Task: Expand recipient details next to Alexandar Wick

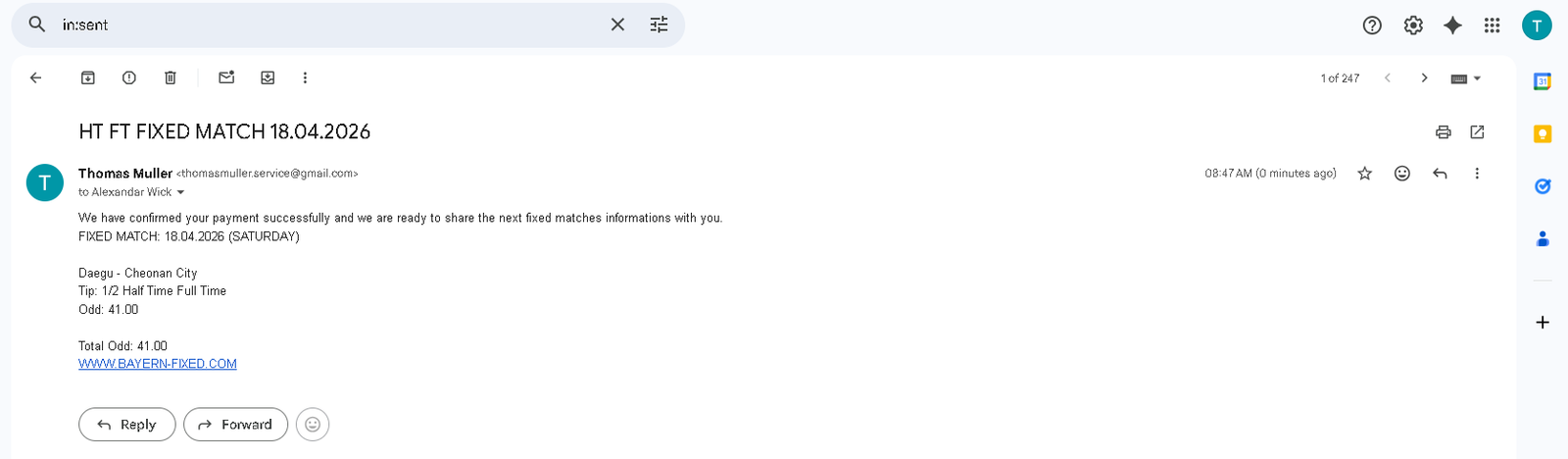Action: point(181,192)
